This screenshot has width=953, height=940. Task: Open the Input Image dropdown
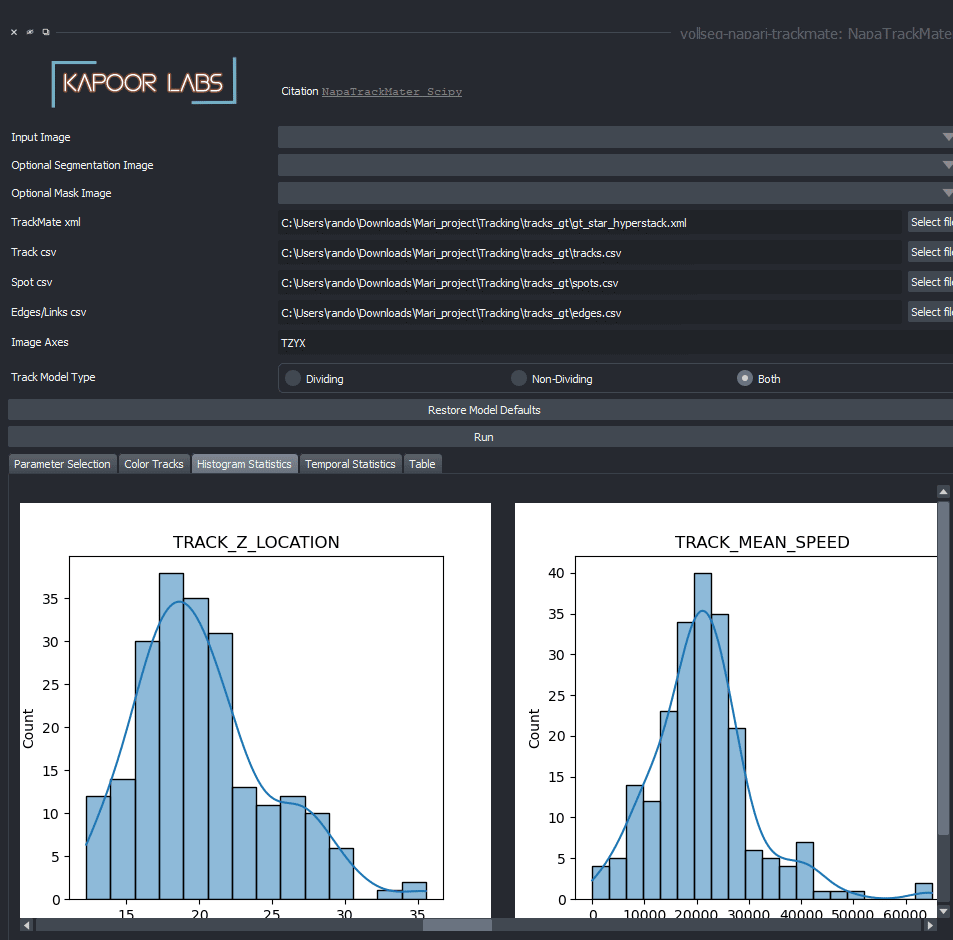pyautogui.click(x=614, y=137)
